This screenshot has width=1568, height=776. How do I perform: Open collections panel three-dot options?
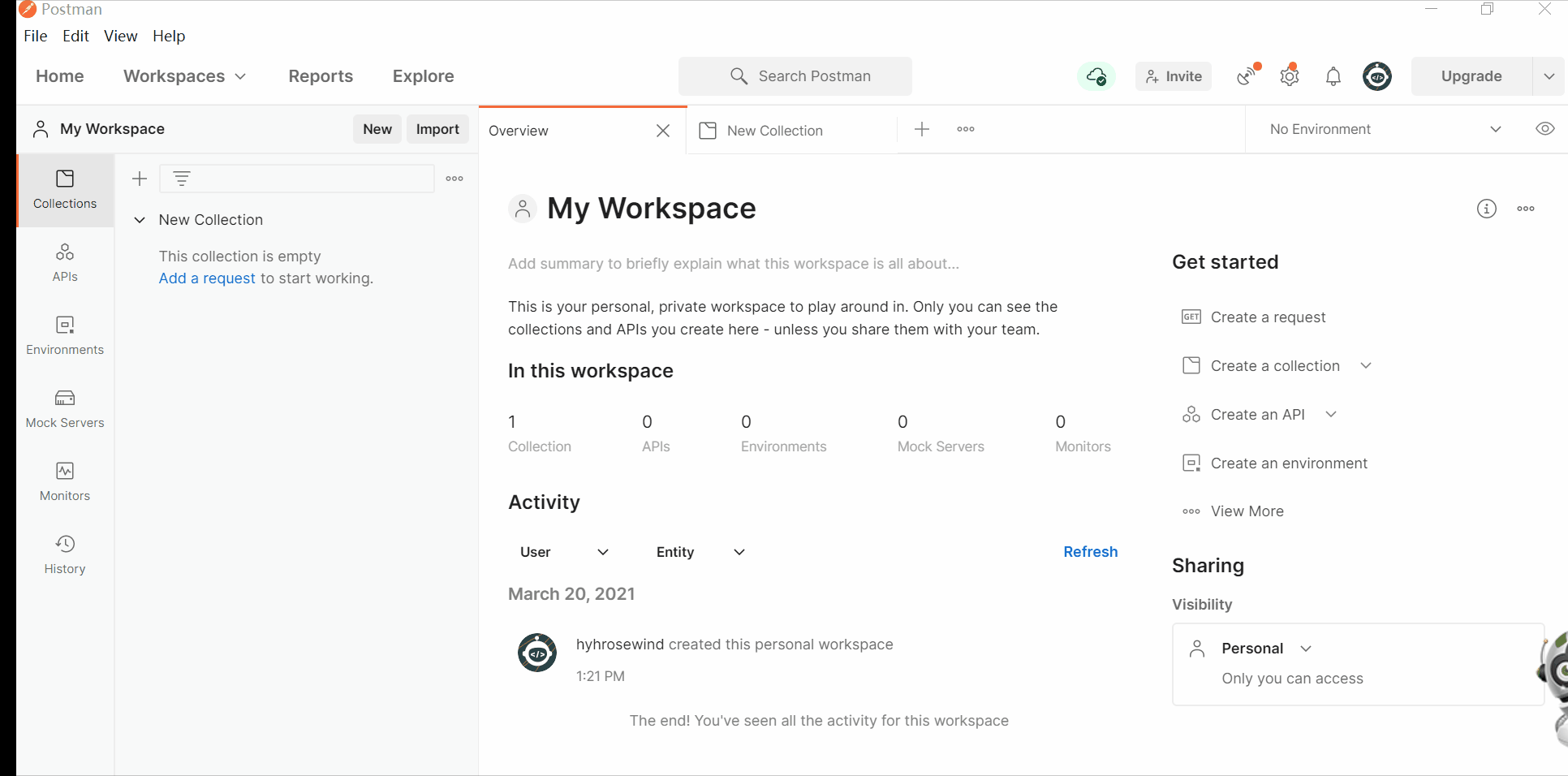tap(454, 179)
